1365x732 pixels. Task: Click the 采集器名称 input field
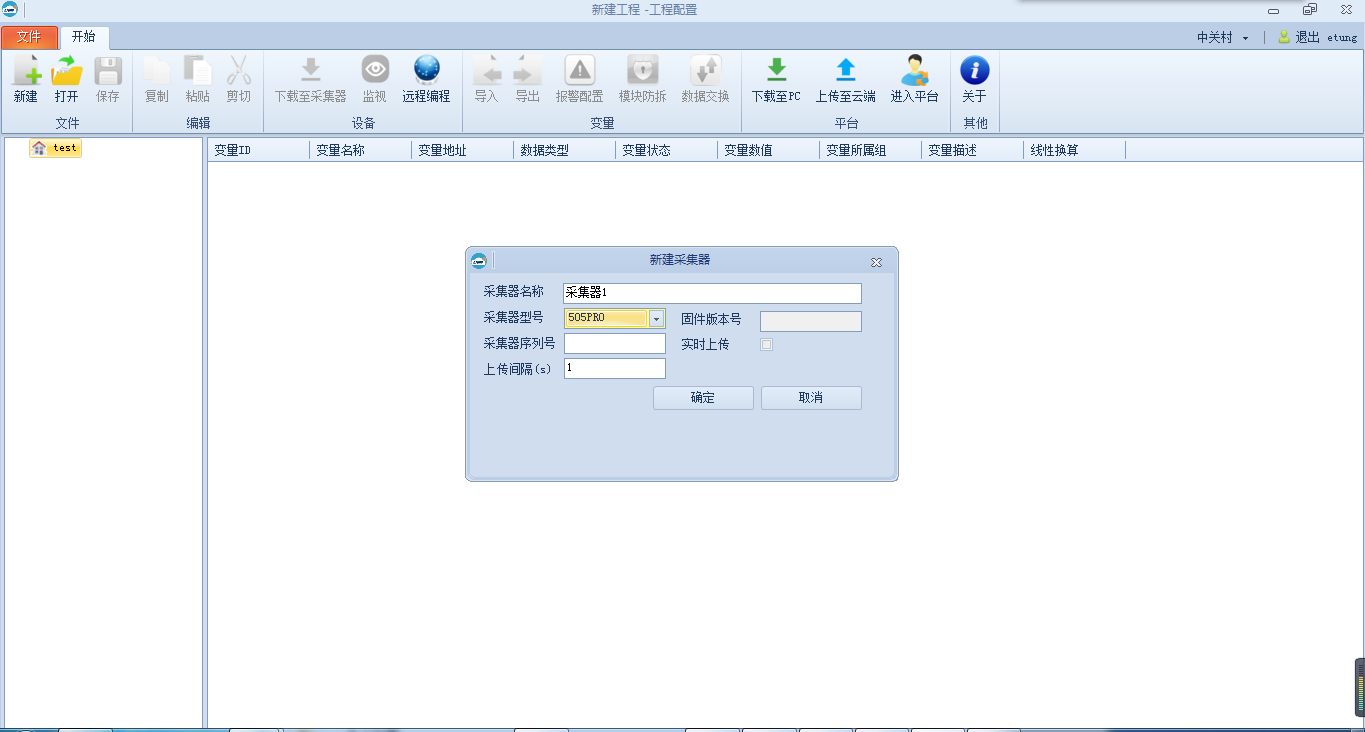713,293
